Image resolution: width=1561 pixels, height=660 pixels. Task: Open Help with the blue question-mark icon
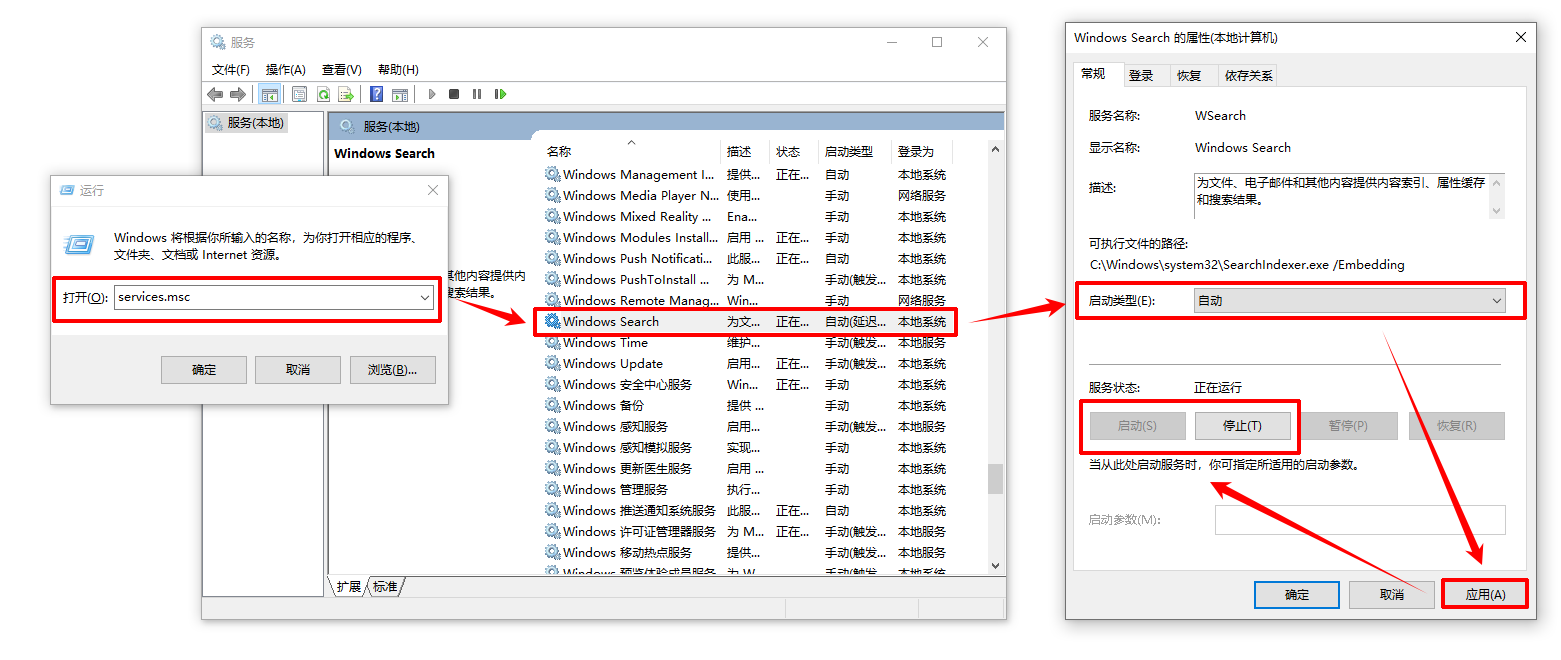[376, 94]
